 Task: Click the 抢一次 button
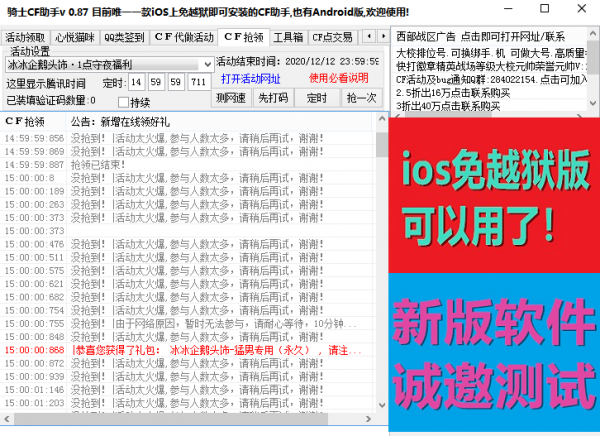point(361,98)
